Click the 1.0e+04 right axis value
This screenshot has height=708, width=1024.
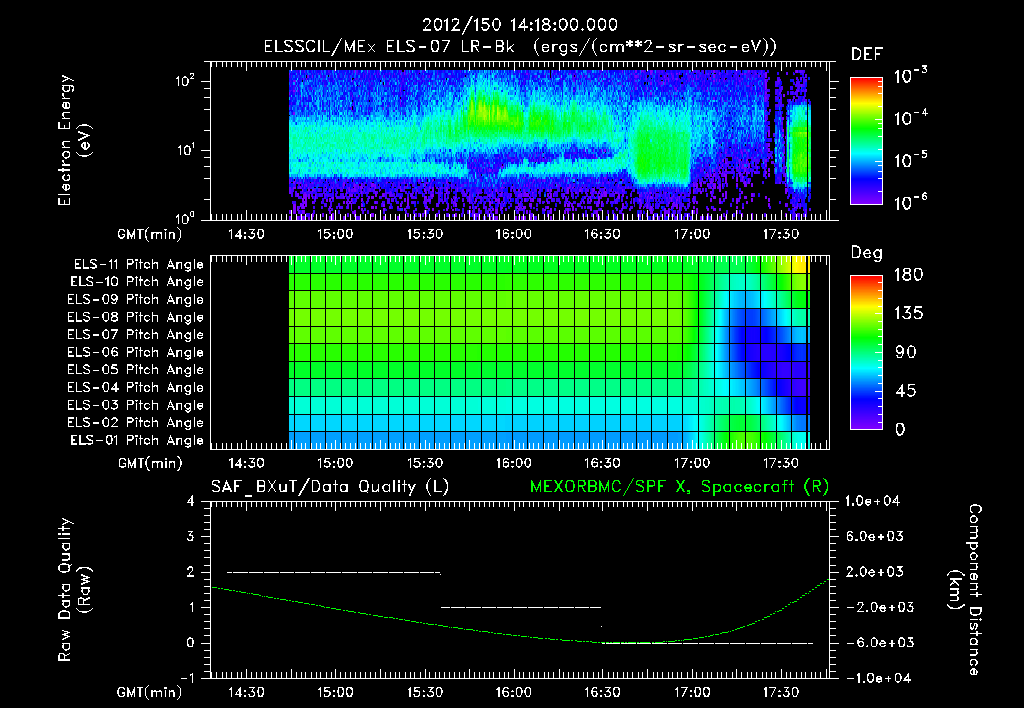[872, 502]
